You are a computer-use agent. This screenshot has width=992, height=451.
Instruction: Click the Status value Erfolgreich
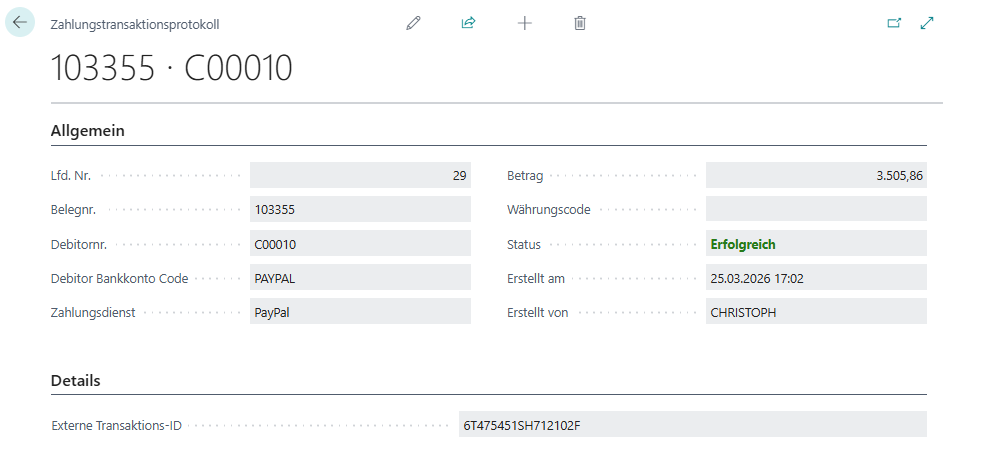tap(743, 244)
